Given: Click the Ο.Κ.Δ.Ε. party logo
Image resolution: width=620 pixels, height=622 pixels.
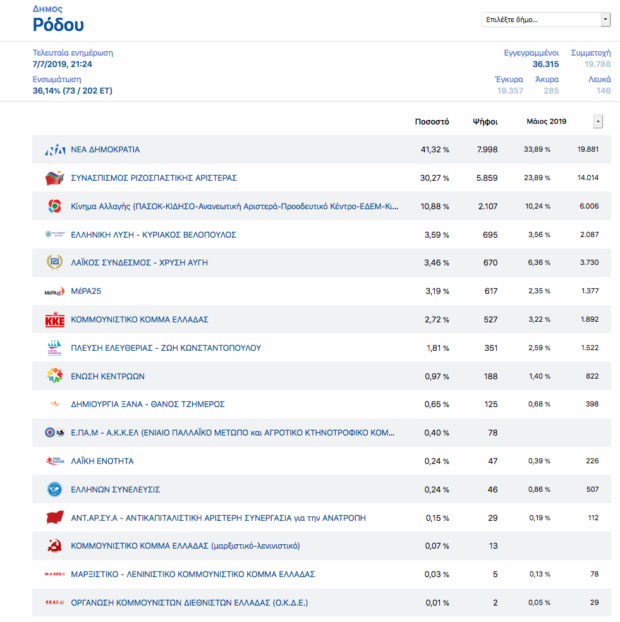Looking at the screenshot, I should [x=55, y=603].
